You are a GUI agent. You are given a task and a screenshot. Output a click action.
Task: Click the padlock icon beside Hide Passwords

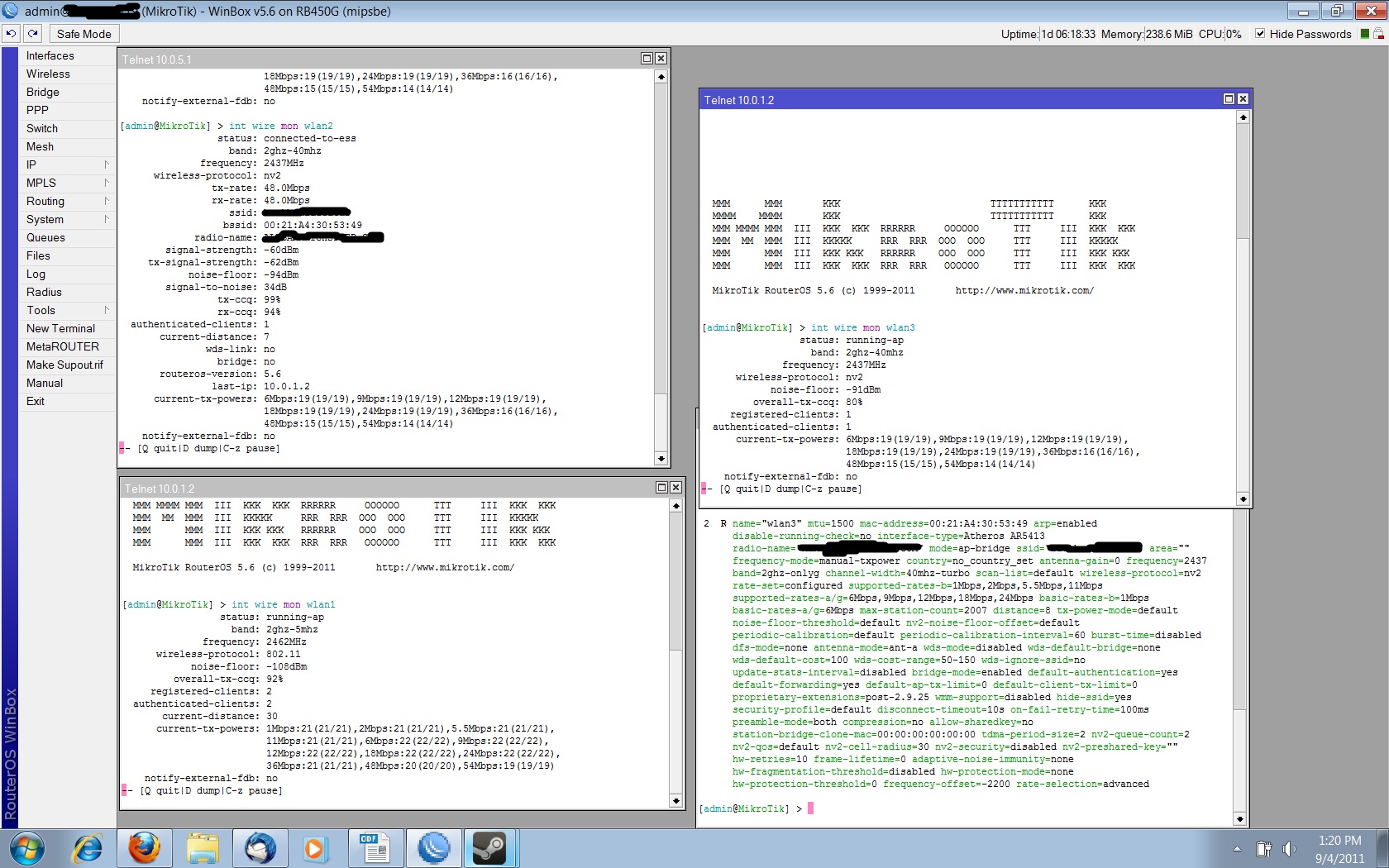click(x=1378, y=34)
